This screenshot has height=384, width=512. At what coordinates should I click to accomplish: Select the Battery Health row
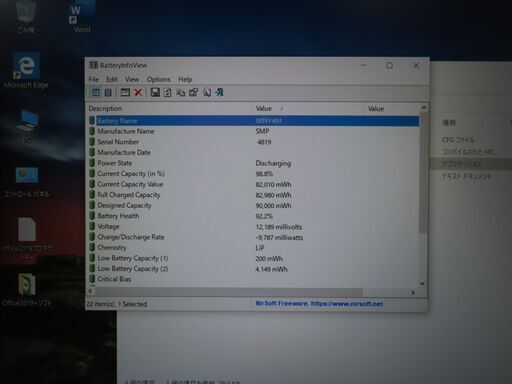(254, 216)
